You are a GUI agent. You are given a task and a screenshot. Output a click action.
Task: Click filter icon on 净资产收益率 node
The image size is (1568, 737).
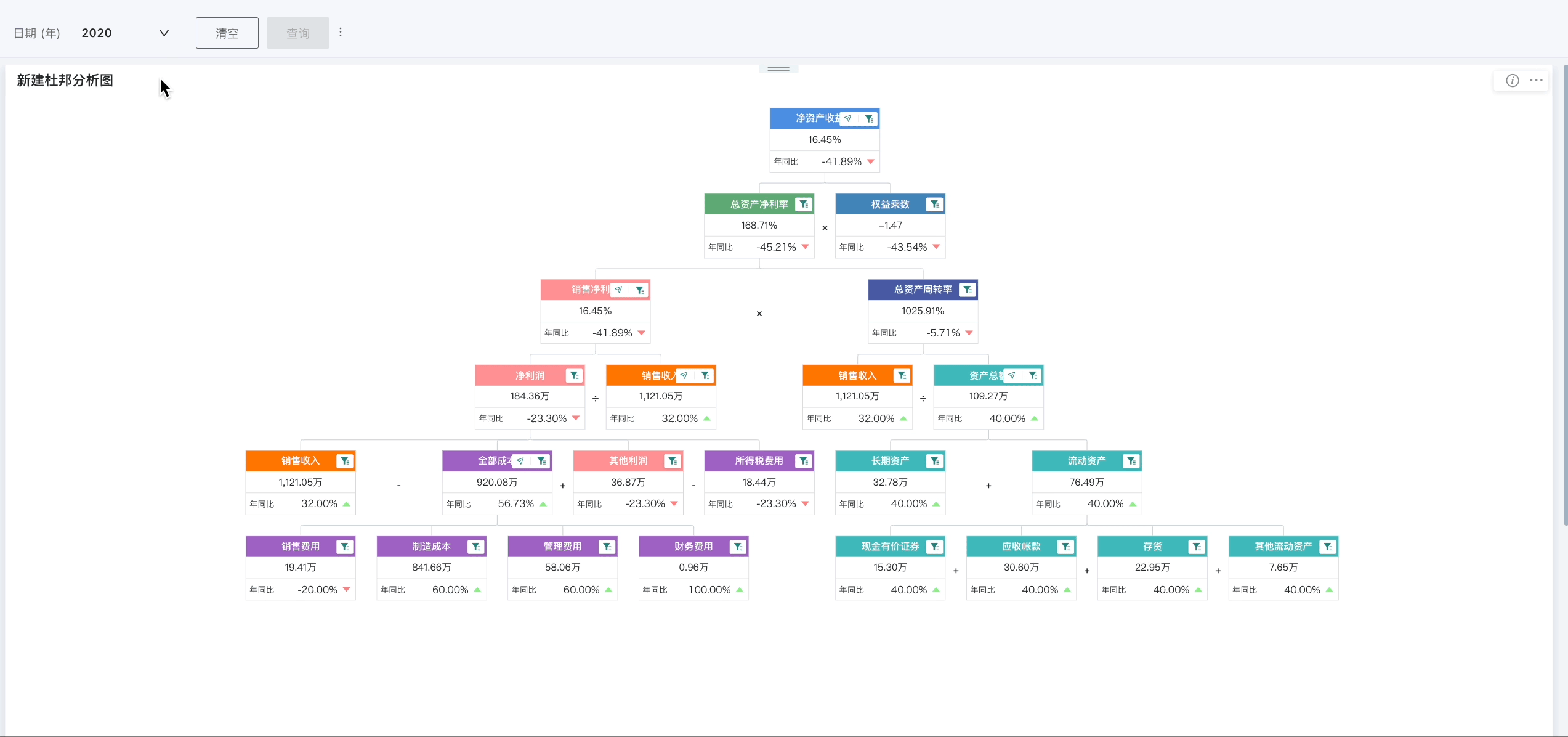[x=869, y=118]
